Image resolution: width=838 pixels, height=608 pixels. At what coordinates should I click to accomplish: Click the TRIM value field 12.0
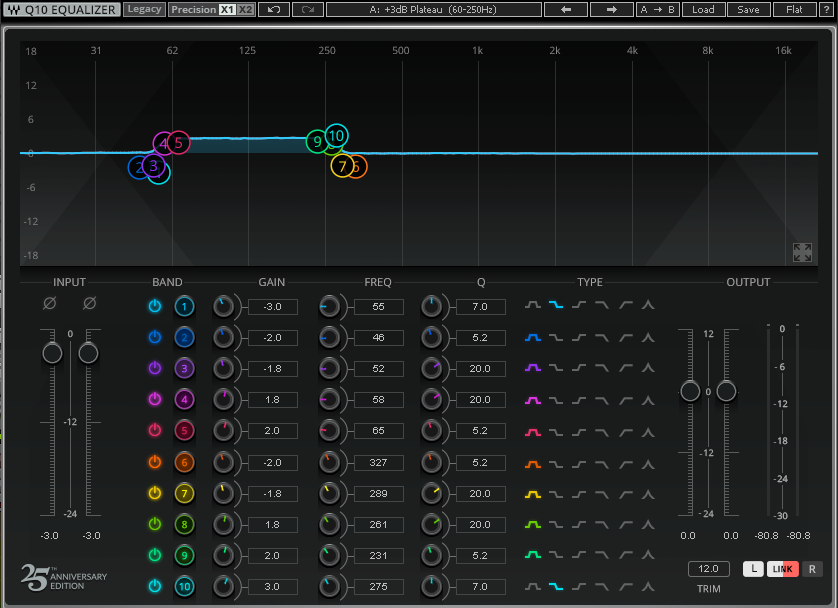pyautogui.click(x=709, y=569)
